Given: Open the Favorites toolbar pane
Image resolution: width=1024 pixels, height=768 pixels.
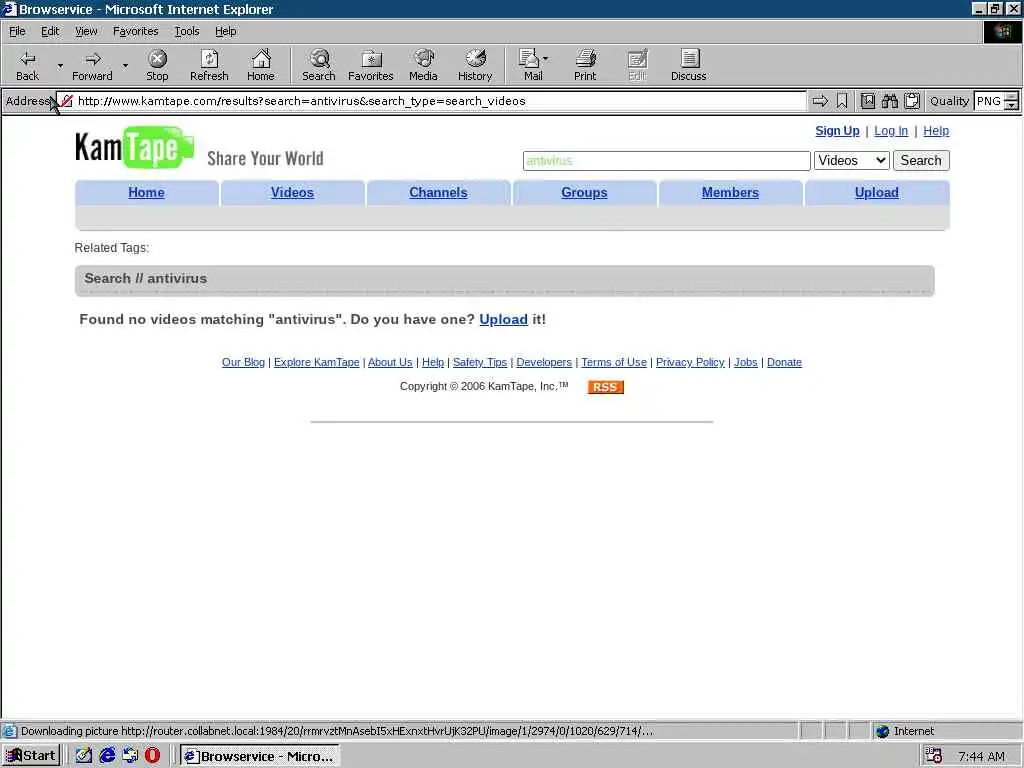Looking at the screenshot, I should [x=370, y=65].
